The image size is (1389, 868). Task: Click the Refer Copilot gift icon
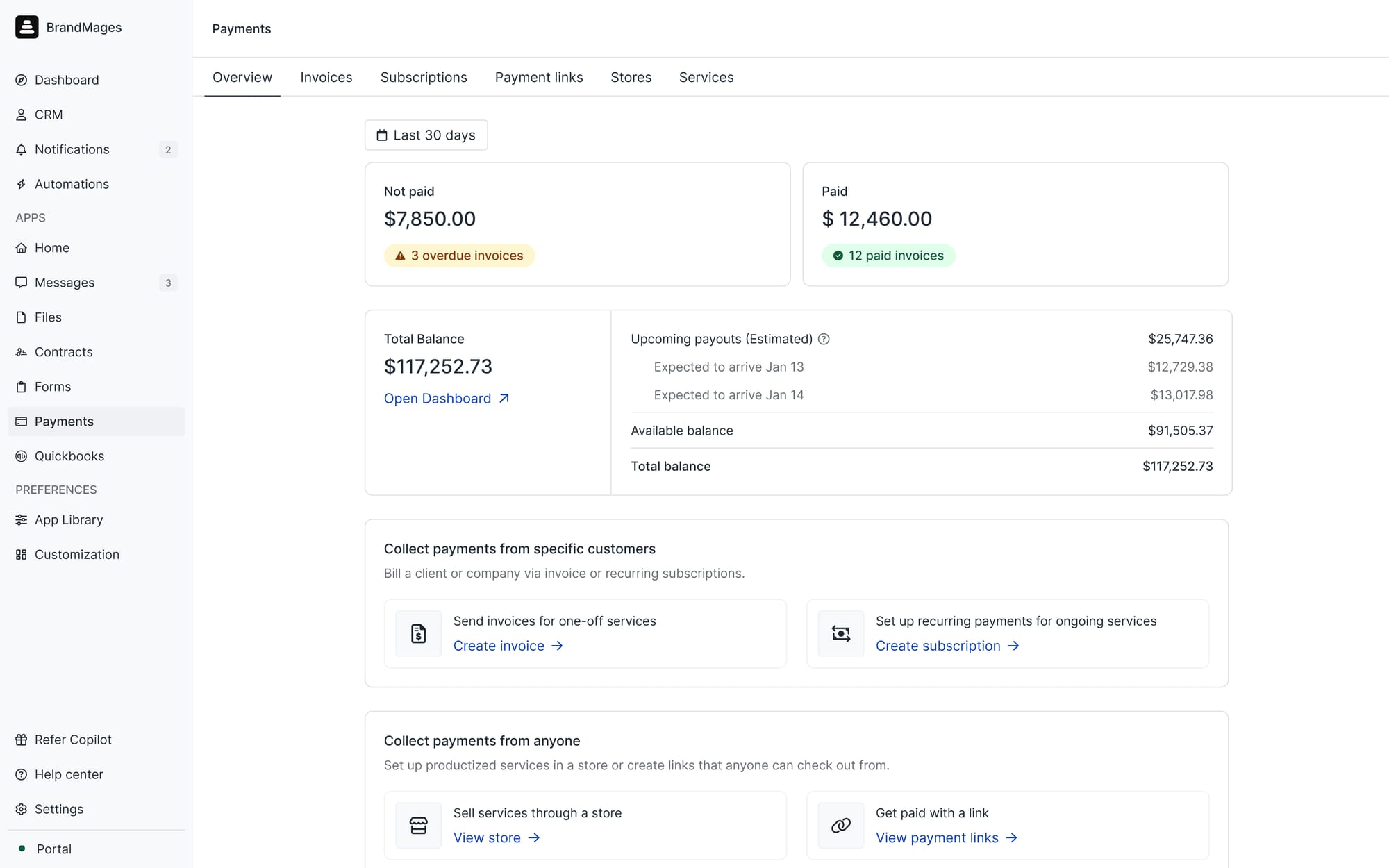pyautogui.click(x=22, y=740)
